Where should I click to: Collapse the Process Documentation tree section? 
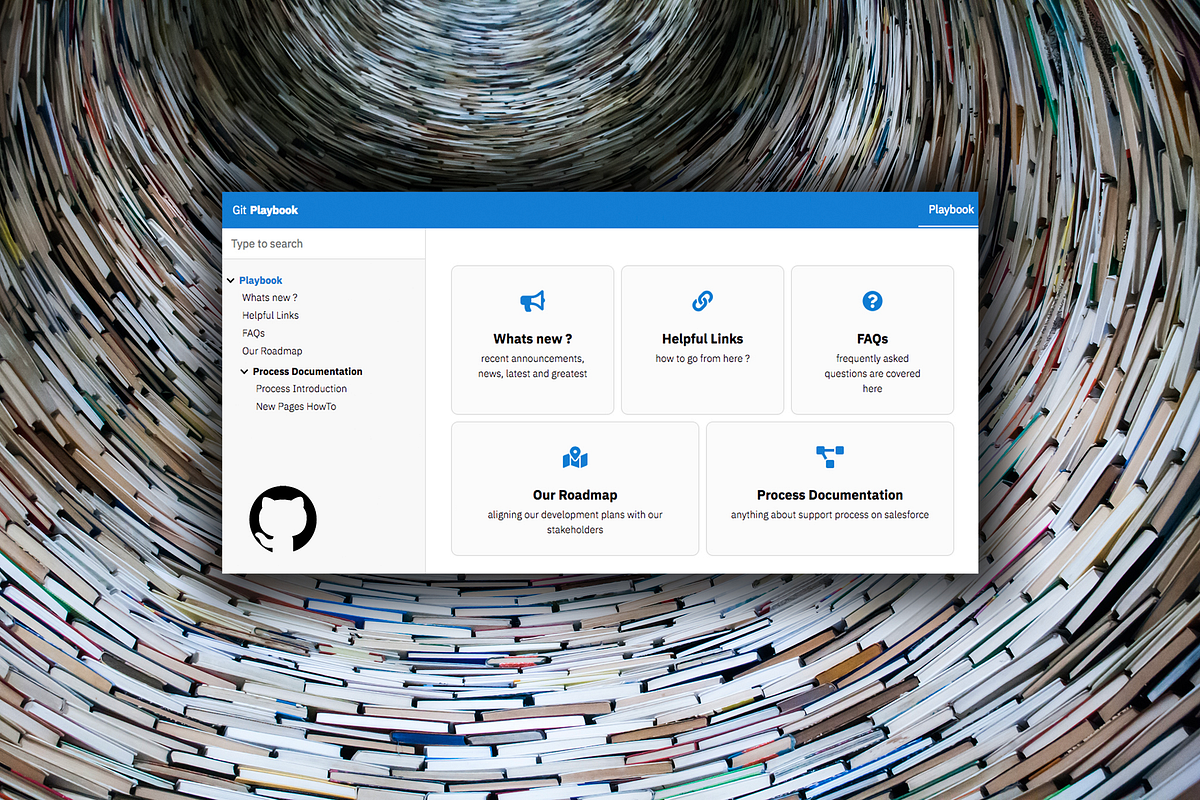click(x=243, y=371)
